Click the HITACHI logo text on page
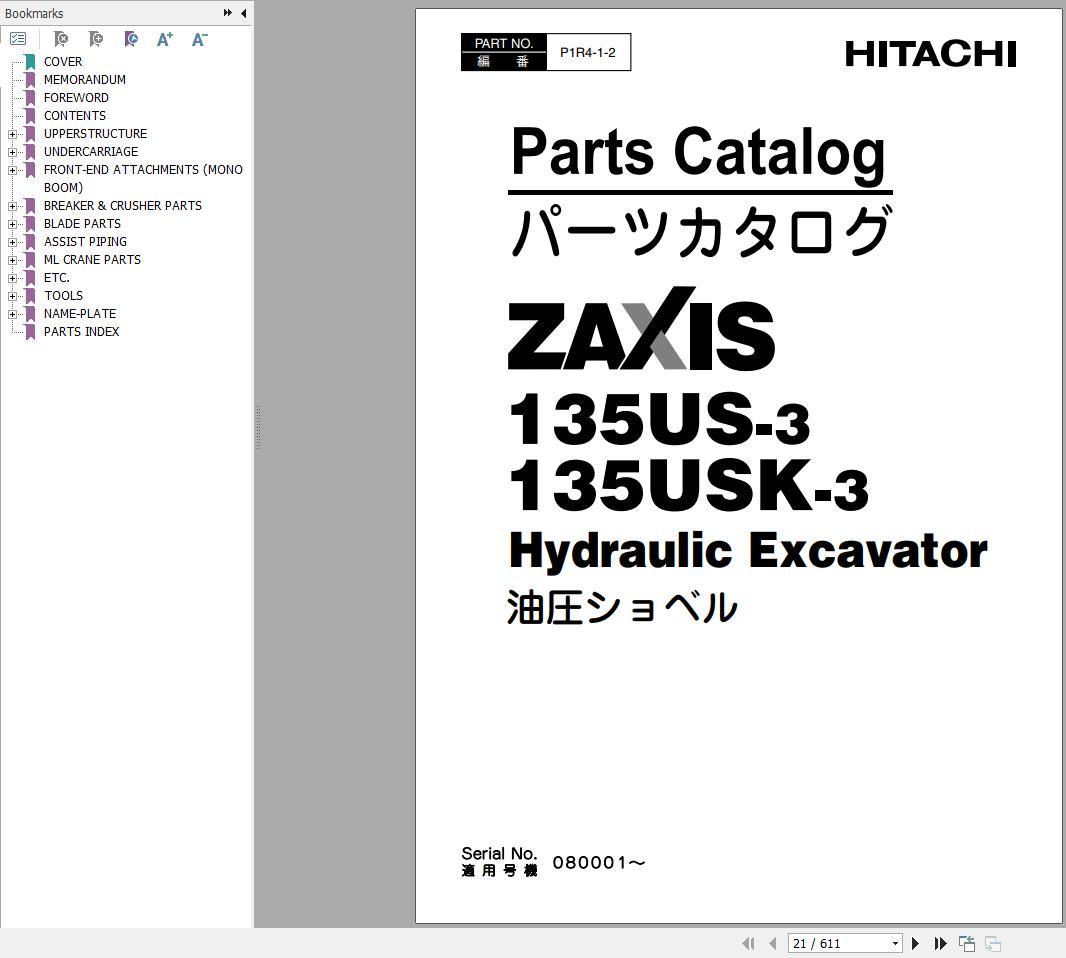 [x=930, y=54]
